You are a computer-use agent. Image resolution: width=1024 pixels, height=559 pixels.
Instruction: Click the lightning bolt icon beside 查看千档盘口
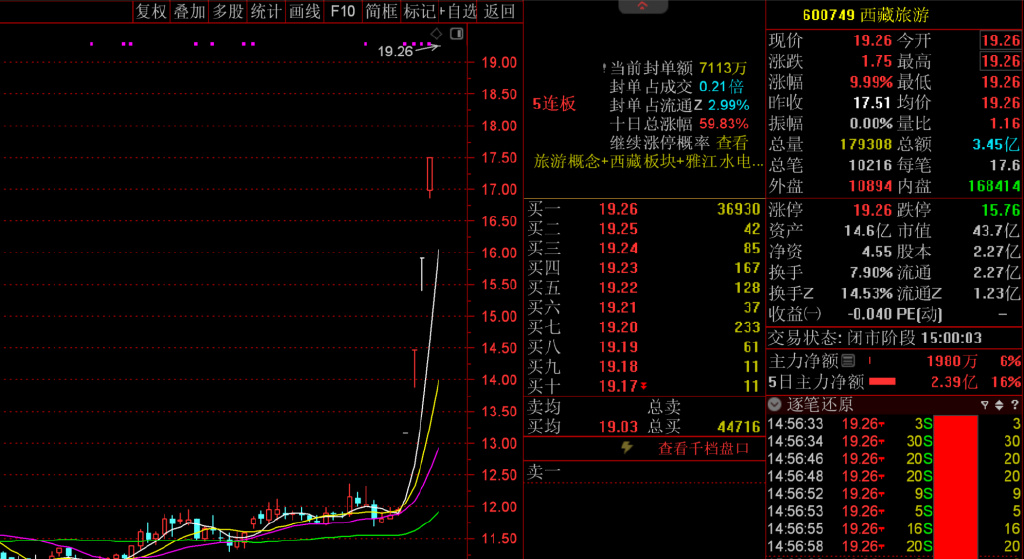click(627, 448)
